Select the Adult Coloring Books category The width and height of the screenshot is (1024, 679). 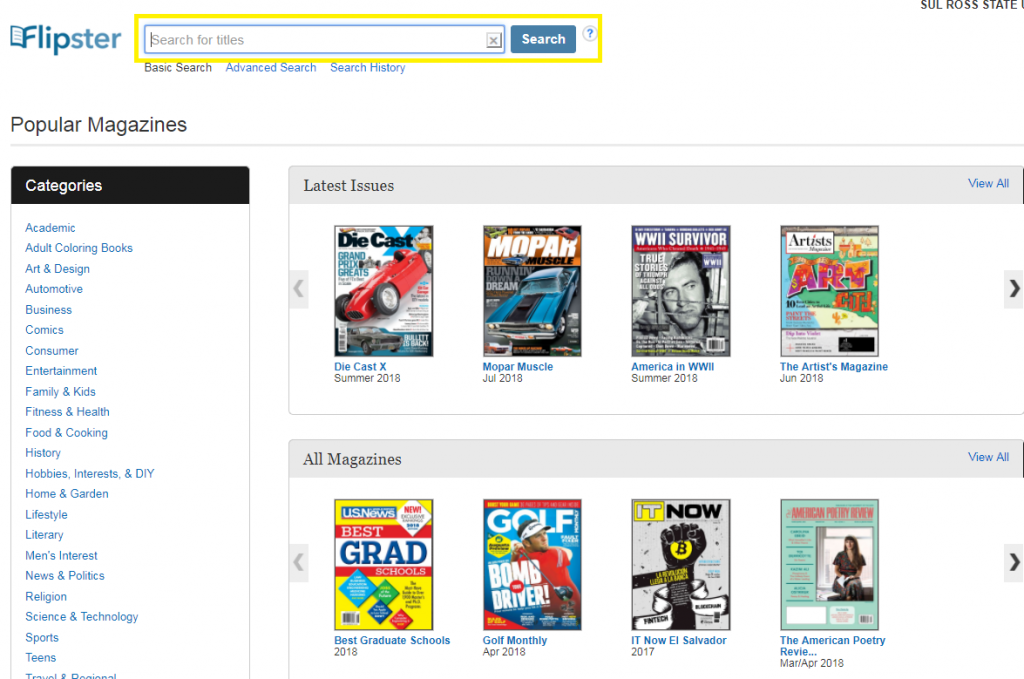coord(78,248)
